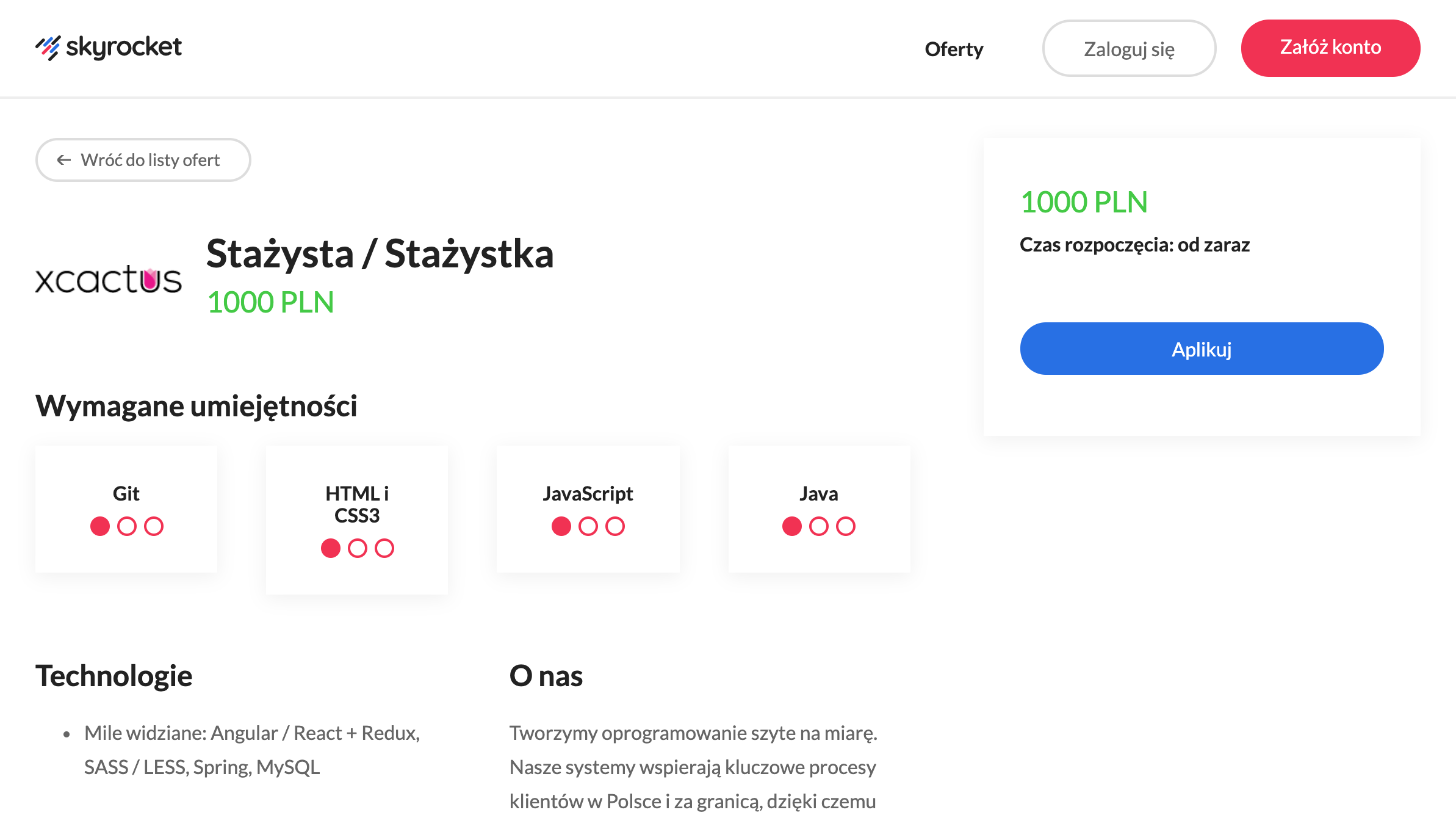Click the last dot under JavaScript
The image size is (1456, 818).
[x=615, y=526]
